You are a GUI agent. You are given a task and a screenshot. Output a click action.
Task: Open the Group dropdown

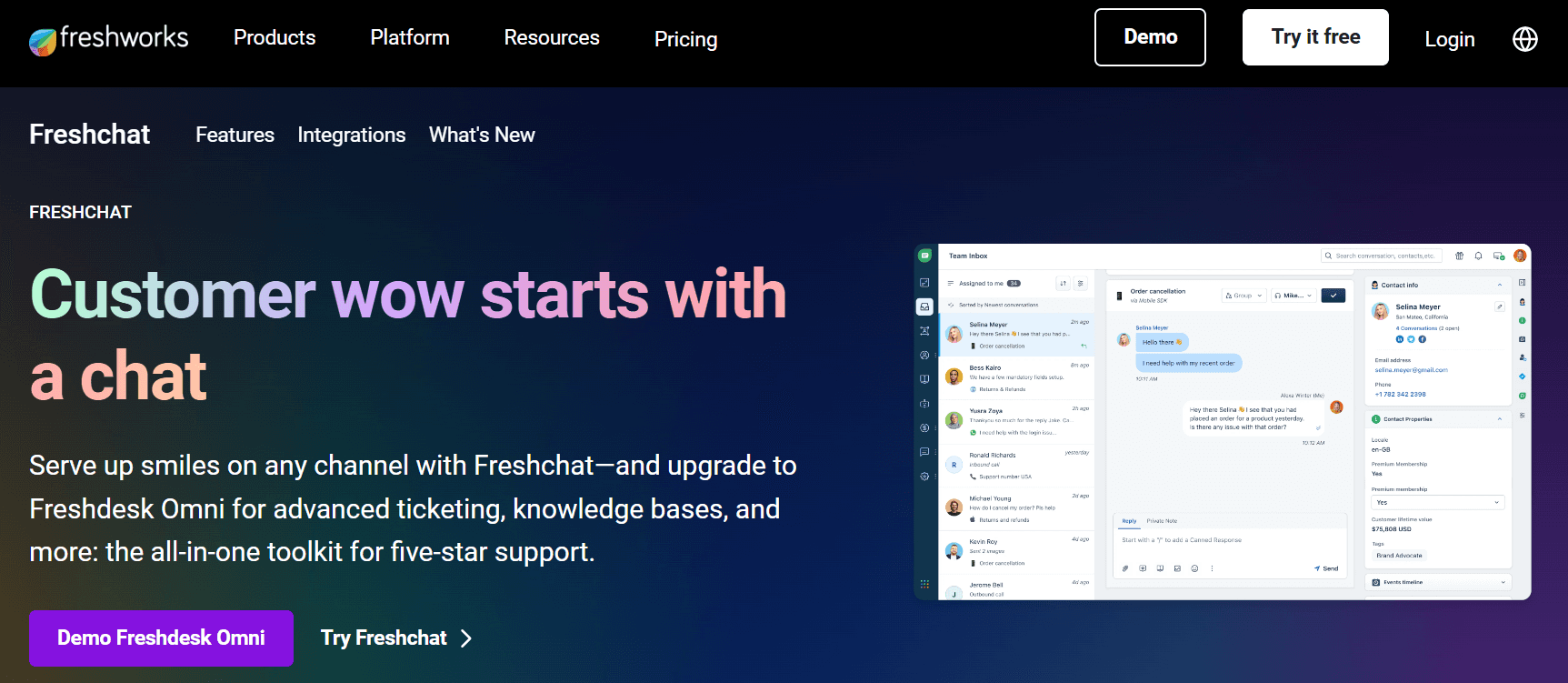(1243, 296)
